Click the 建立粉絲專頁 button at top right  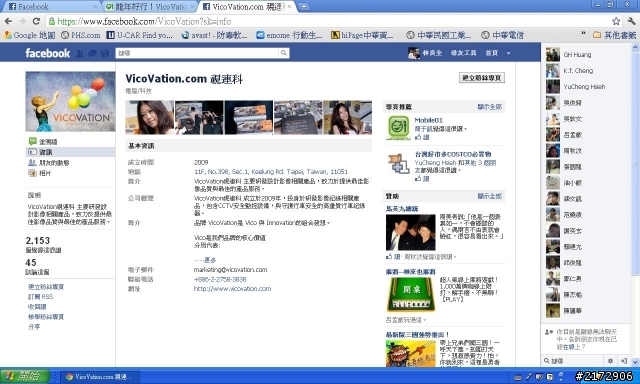click(482, 78)
